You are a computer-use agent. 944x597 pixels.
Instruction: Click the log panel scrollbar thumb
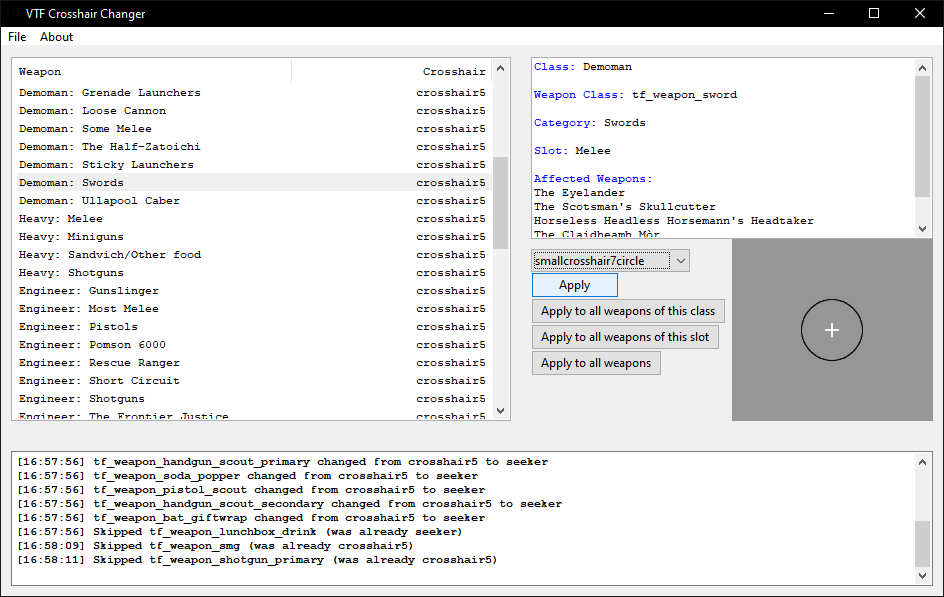(922, 544)
